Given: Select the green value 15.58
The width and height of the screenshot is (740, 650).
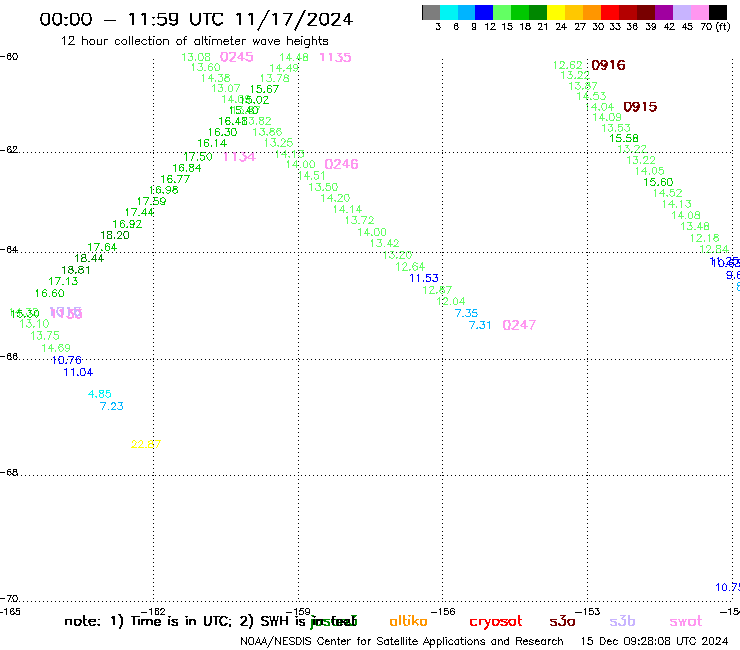Looking at the screenshot, I should 624,139.
